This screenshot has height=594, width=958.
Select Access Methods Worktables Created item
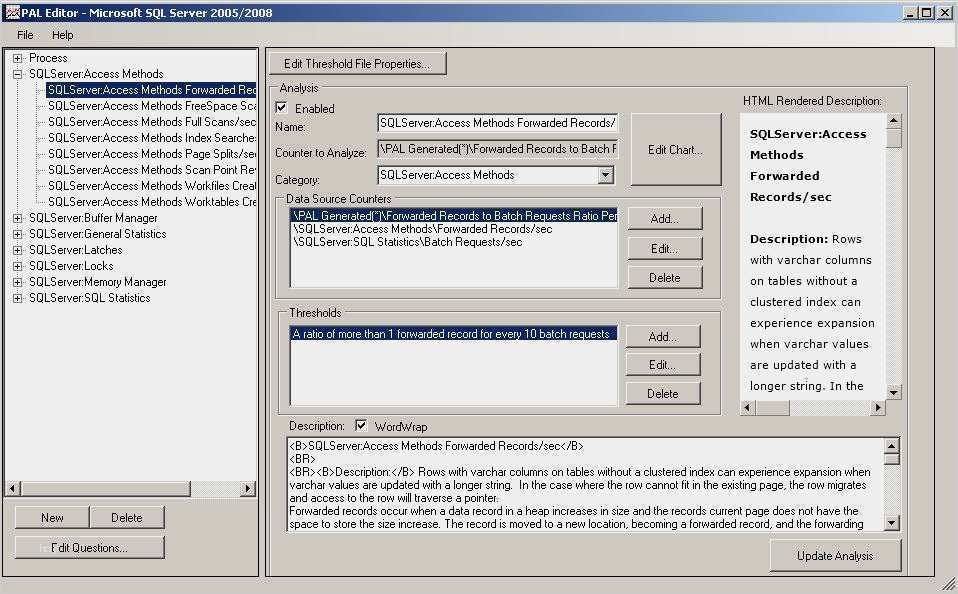(152, 202)
